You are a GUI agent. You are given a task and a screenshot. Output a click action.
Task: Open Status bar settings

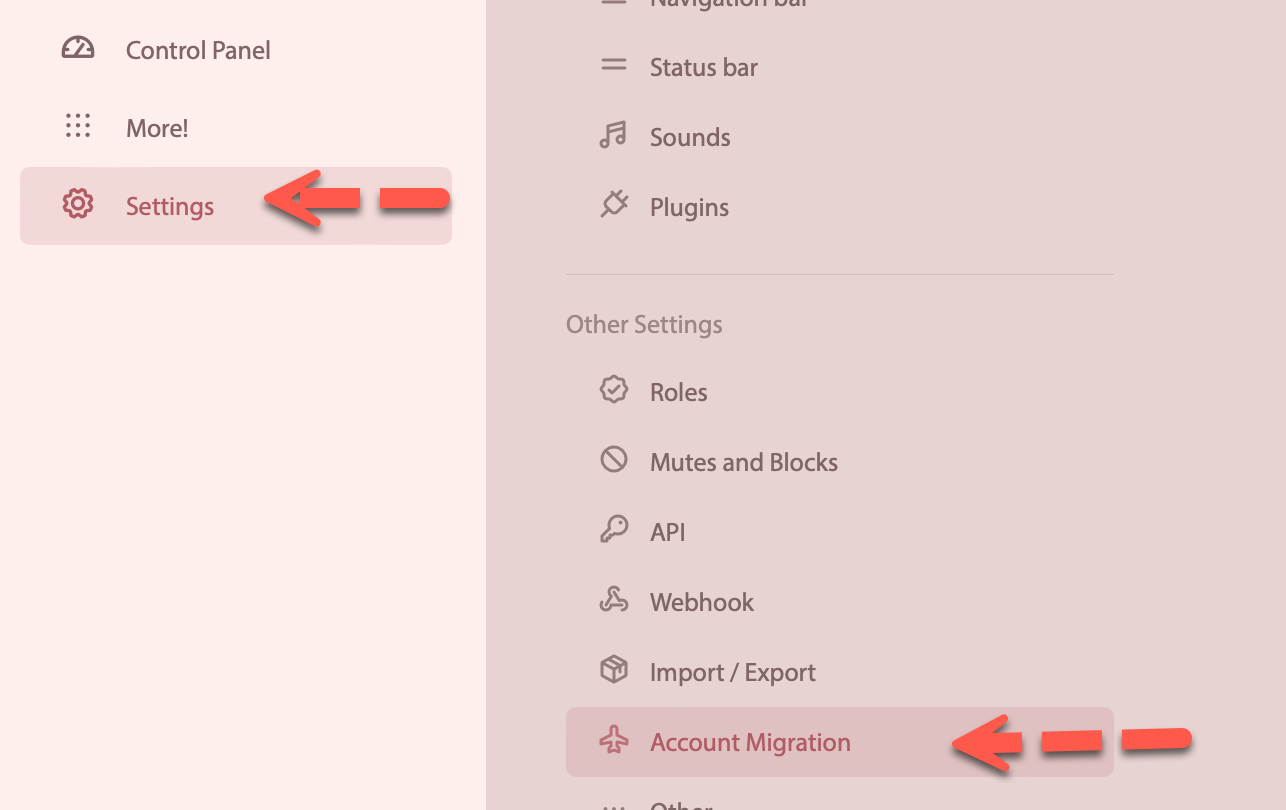pos(840,67)
